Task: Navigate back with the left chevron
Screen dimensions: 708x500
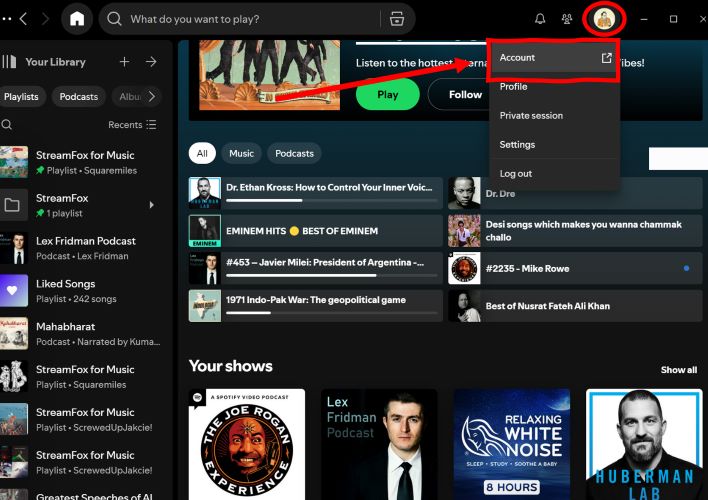Action: [23, 19]
